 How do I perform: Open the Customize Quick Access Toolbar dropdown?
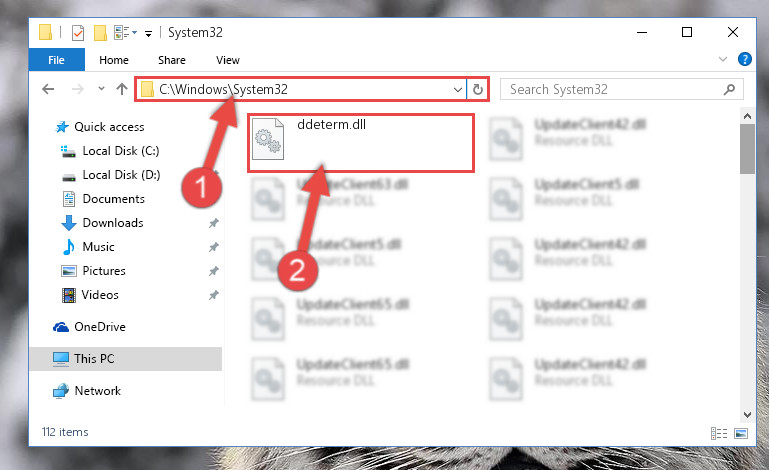148,33
